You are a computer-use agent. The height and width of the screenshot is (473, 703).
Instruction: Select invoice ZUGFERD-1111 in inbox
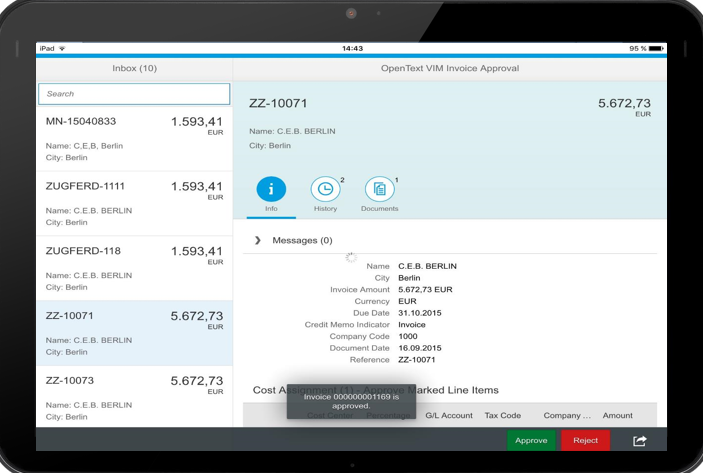(134, 203)
